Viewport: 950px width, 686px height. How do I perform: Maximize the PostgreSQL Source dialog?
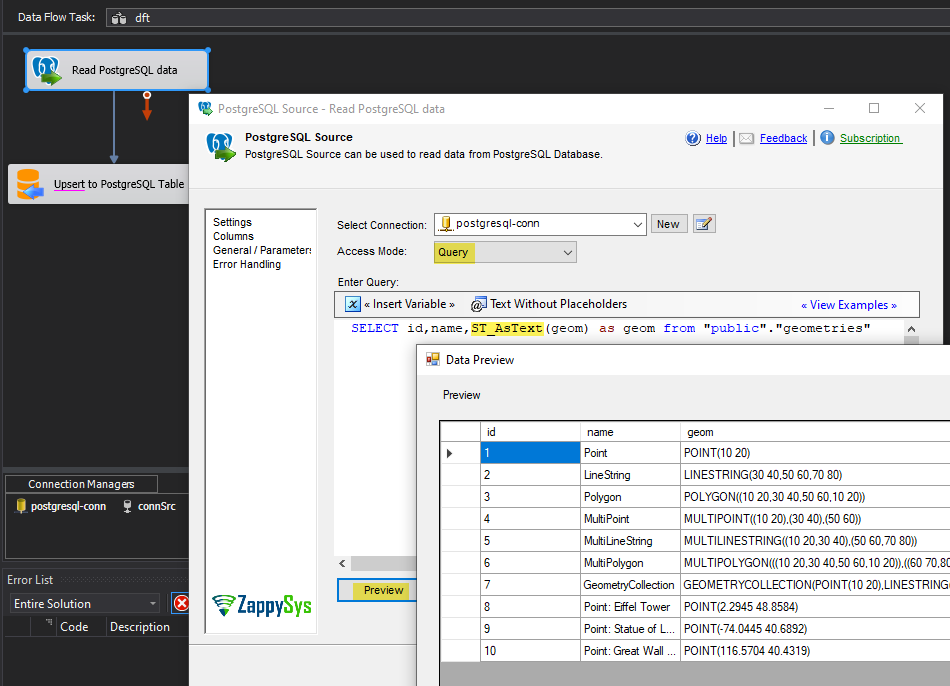click(x=874, y=108)
